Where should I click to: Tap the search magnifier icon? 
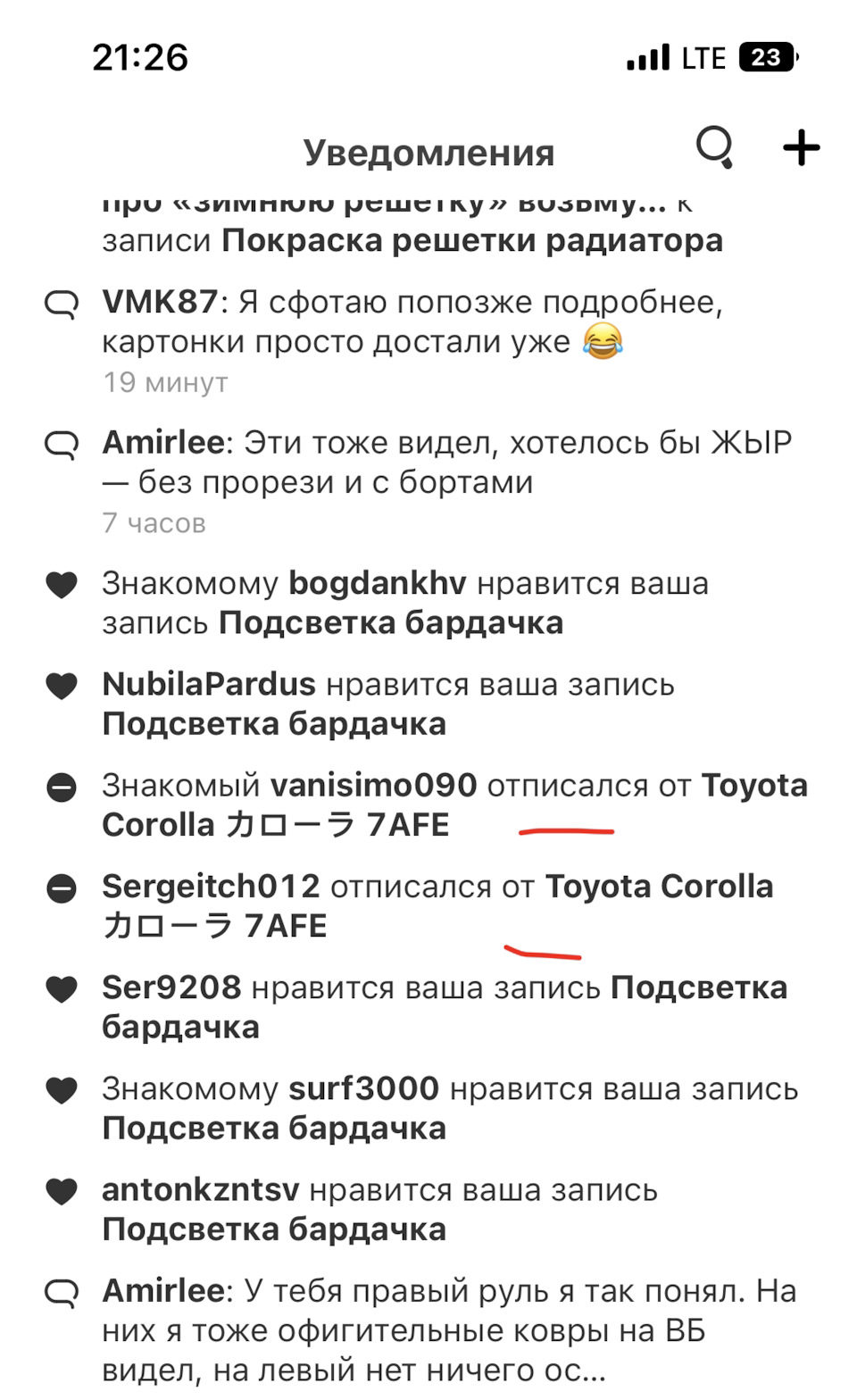pyautogui.click(x=715, y=147)
